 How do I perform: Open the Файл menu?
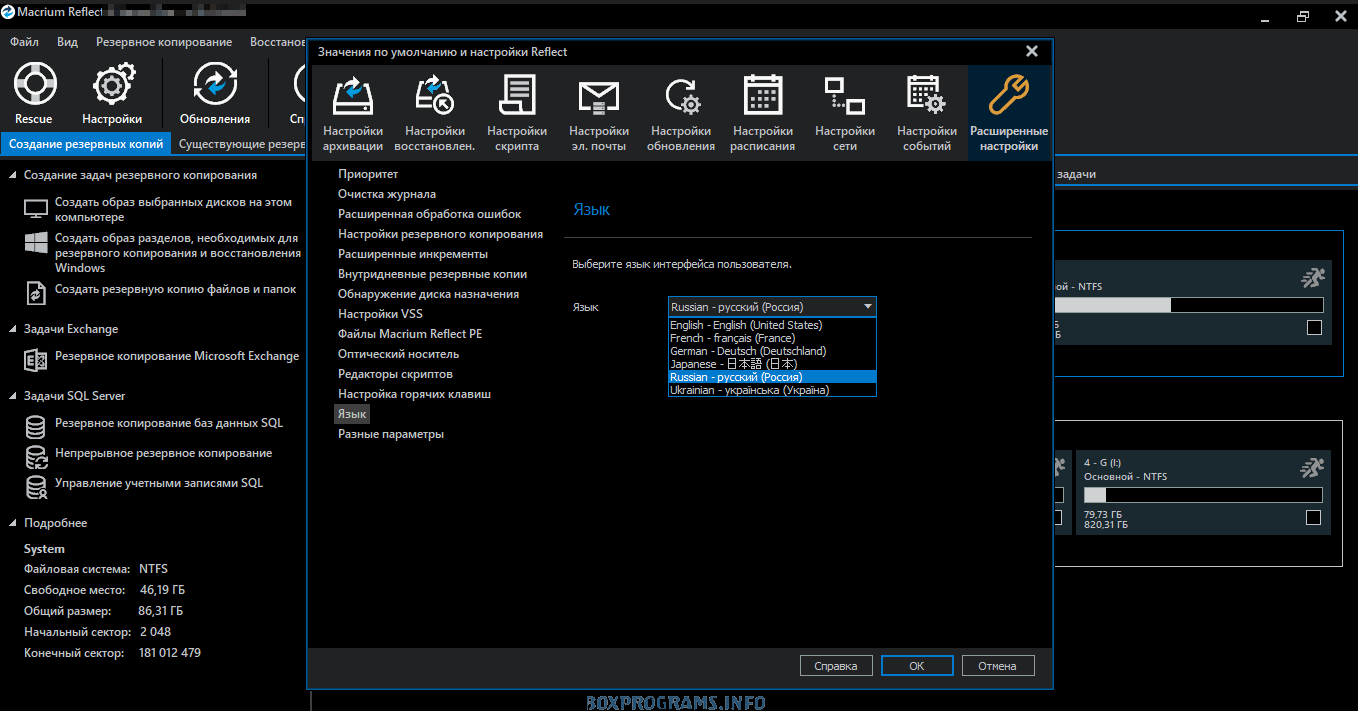click(24, 42)
